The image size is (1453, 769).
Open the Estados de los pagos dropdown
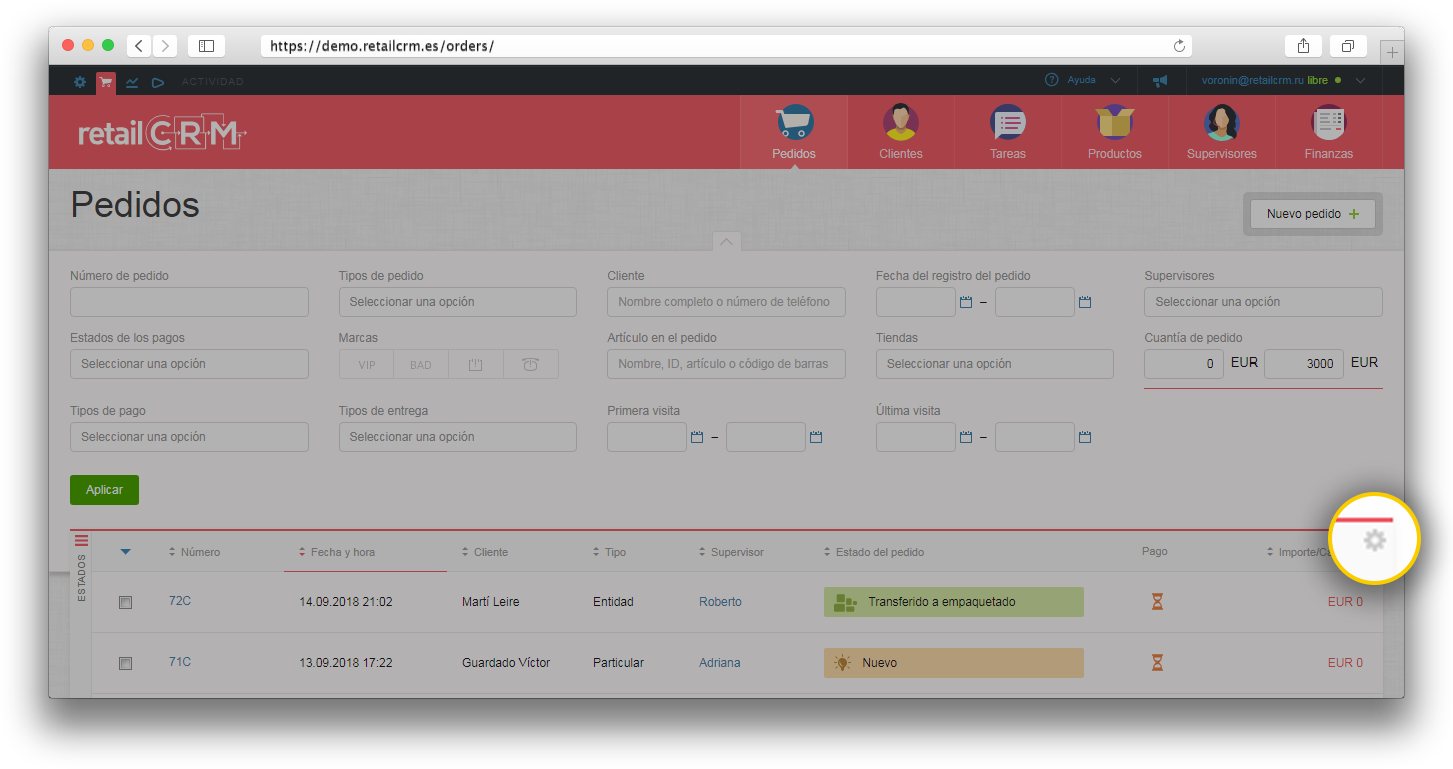click(x=189, y=364)
